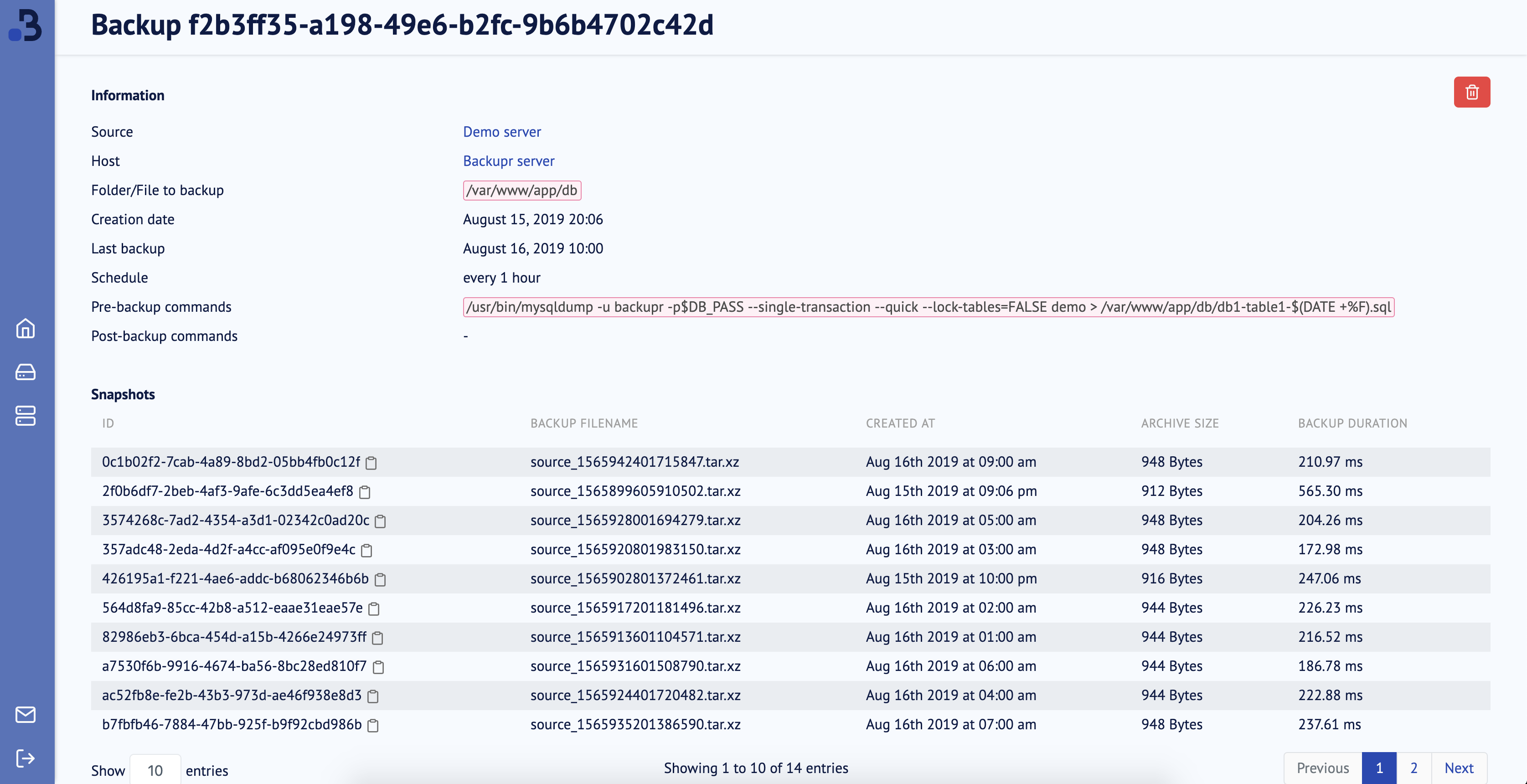Screen dimensions: 1527x784
Task: Open the Home dashboard icon
Action: 26,328
